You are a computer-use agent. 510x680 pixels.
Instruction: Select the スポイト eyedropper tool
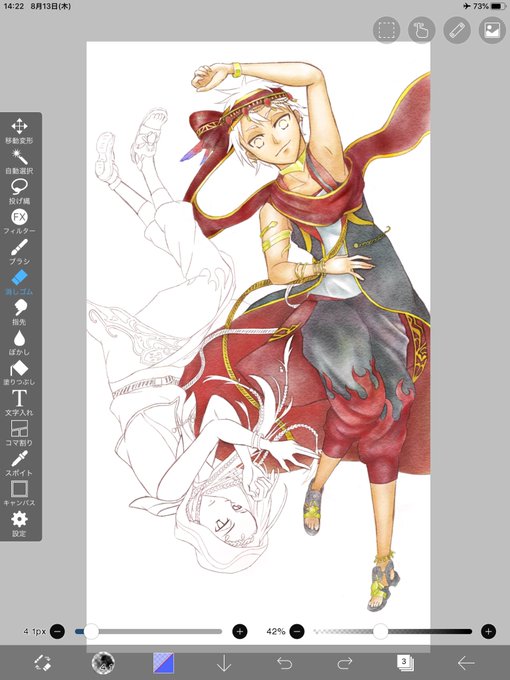click(19, 464)
